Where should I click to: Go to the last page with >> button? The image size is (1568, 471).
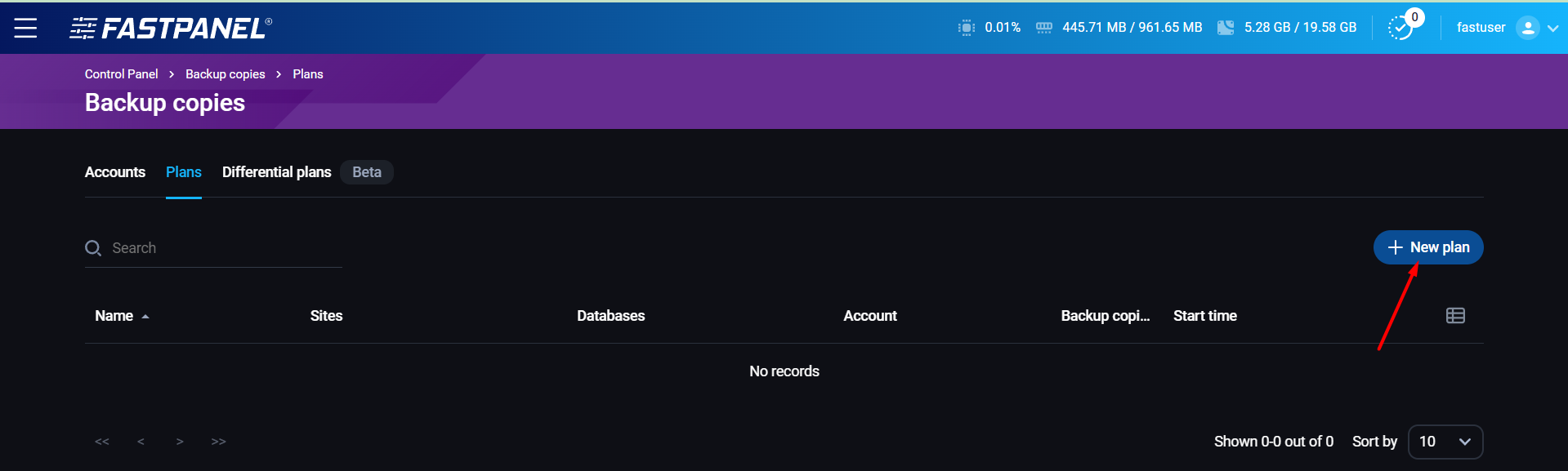tap(218, 442)
